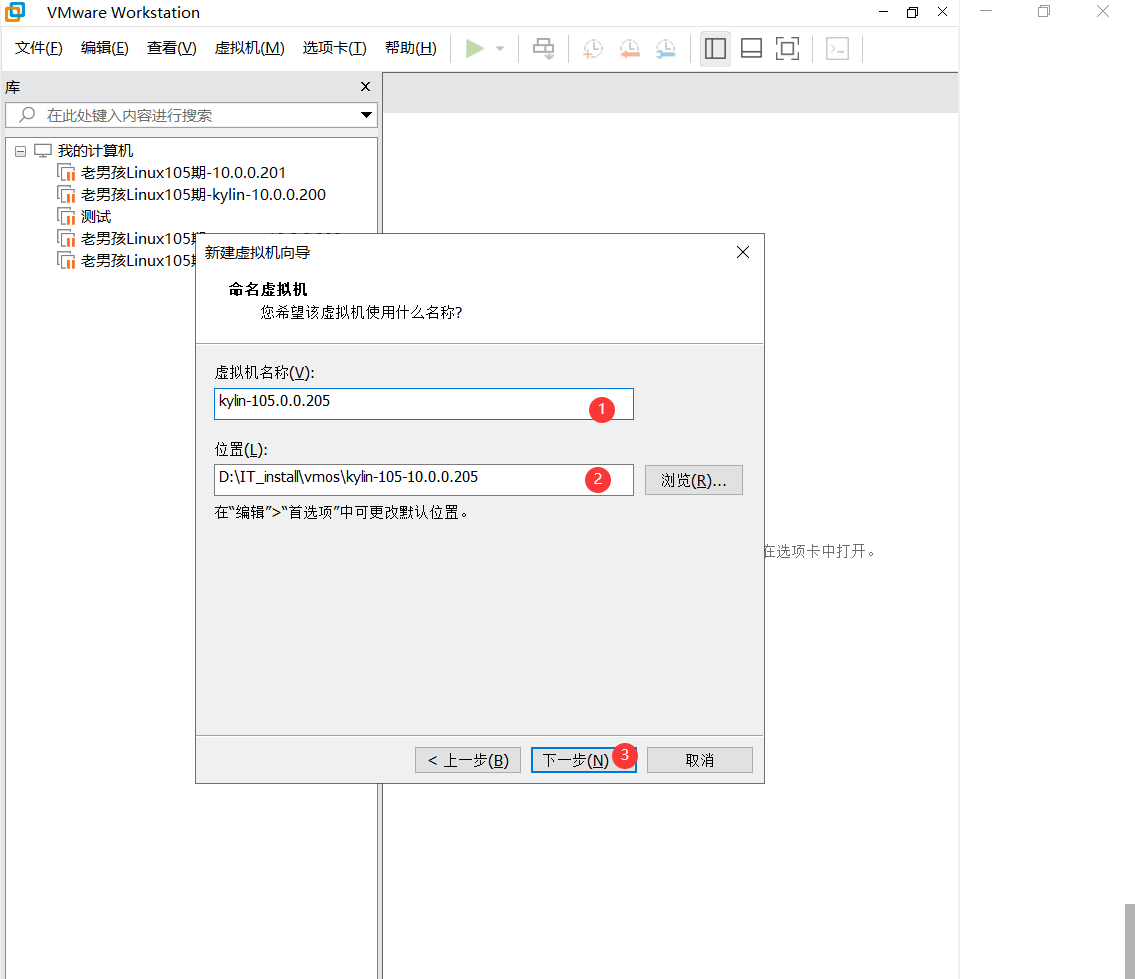Click the icon of VM 10.0.0.201

[66, 173]
